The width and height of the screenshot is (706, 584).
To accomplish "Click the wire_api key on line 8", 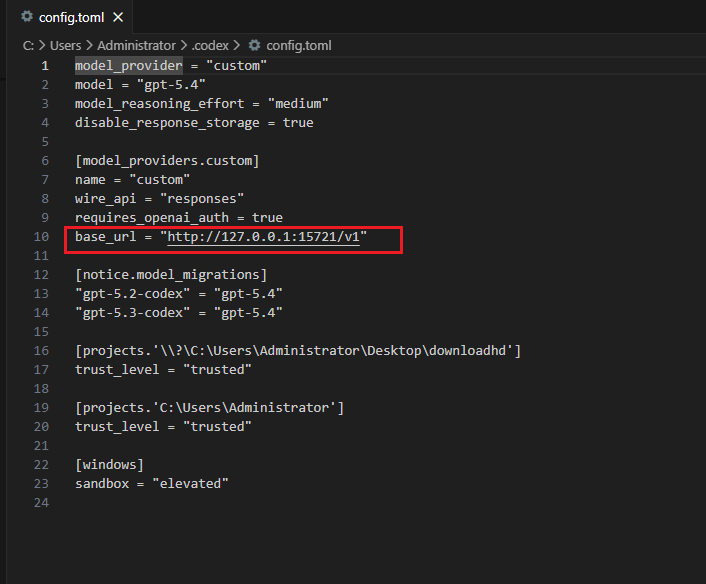I will tap(105, 199).
